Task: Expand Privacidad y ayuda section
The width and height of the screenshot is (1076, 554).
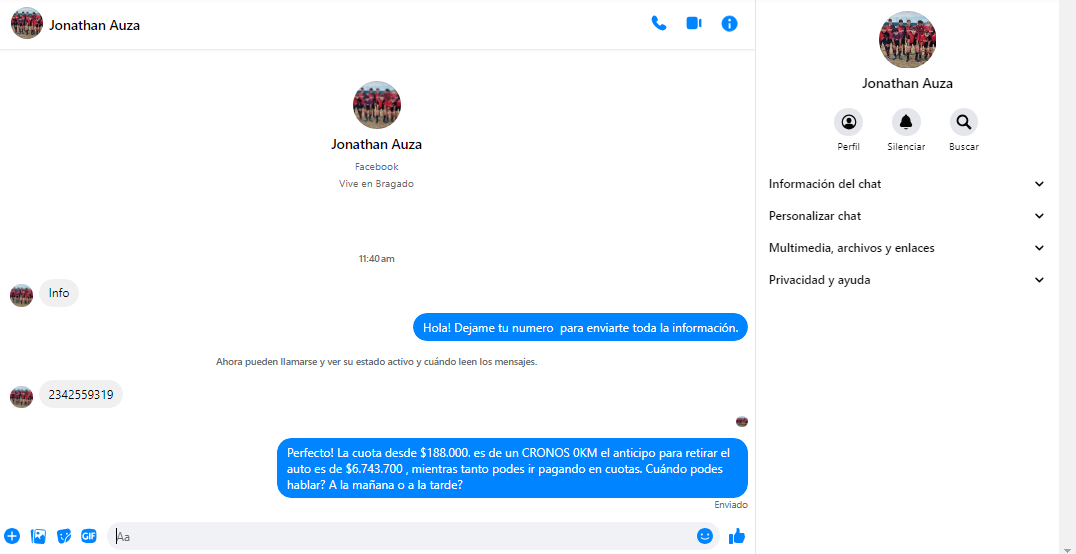Action: tap(906, 280)
